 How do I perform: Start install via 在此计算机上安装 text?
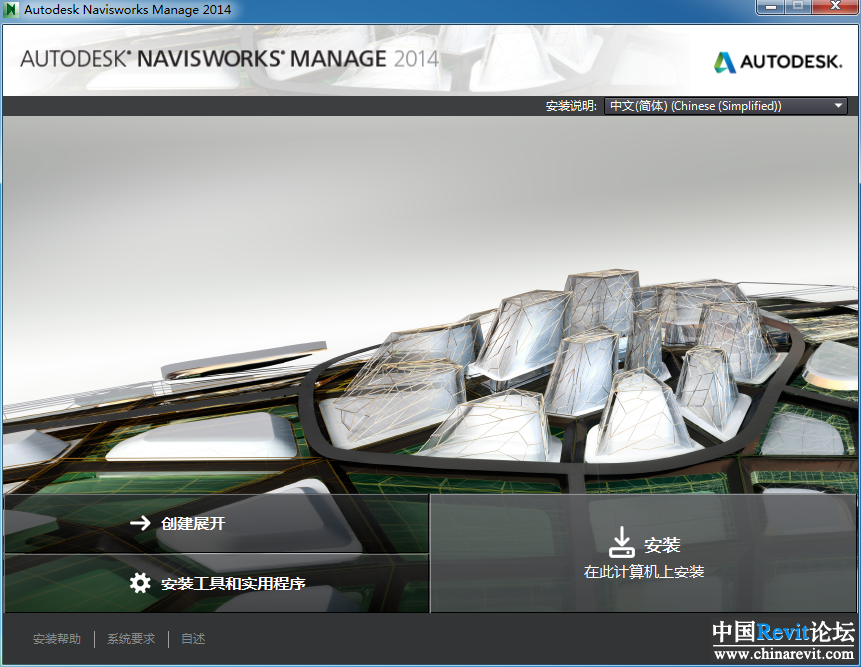point(644,572)
